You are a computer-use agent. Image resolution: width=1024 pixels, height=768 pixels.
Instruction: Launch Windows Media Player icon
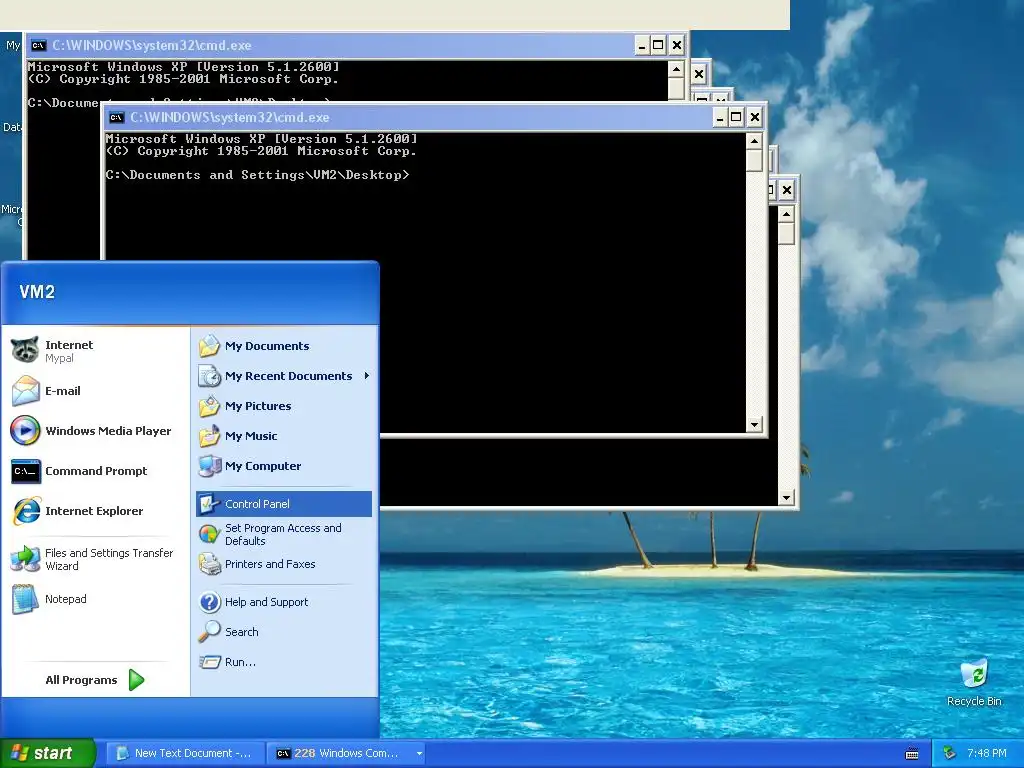pos(25,430)
